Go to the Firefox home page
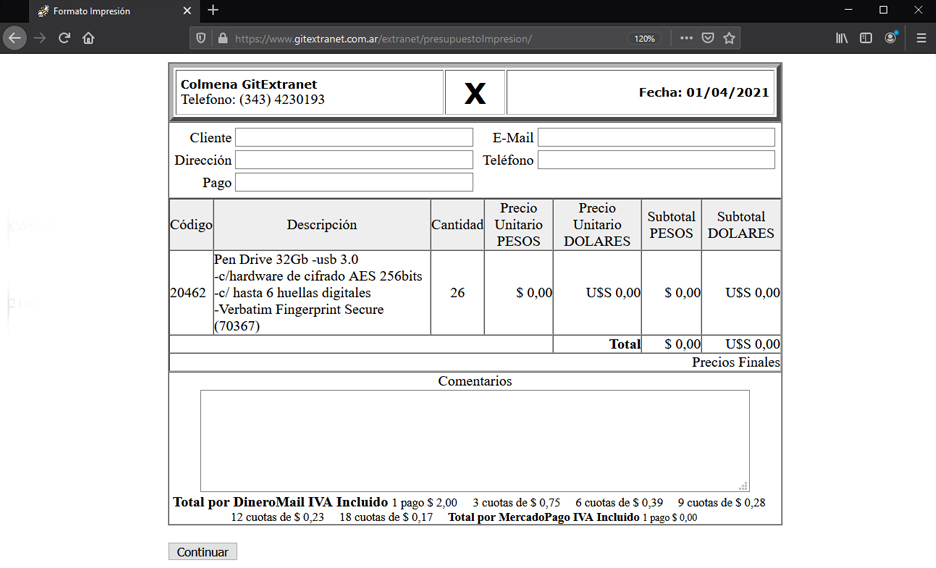The height and width of the screenshot is (568, 936). (89, 38)
